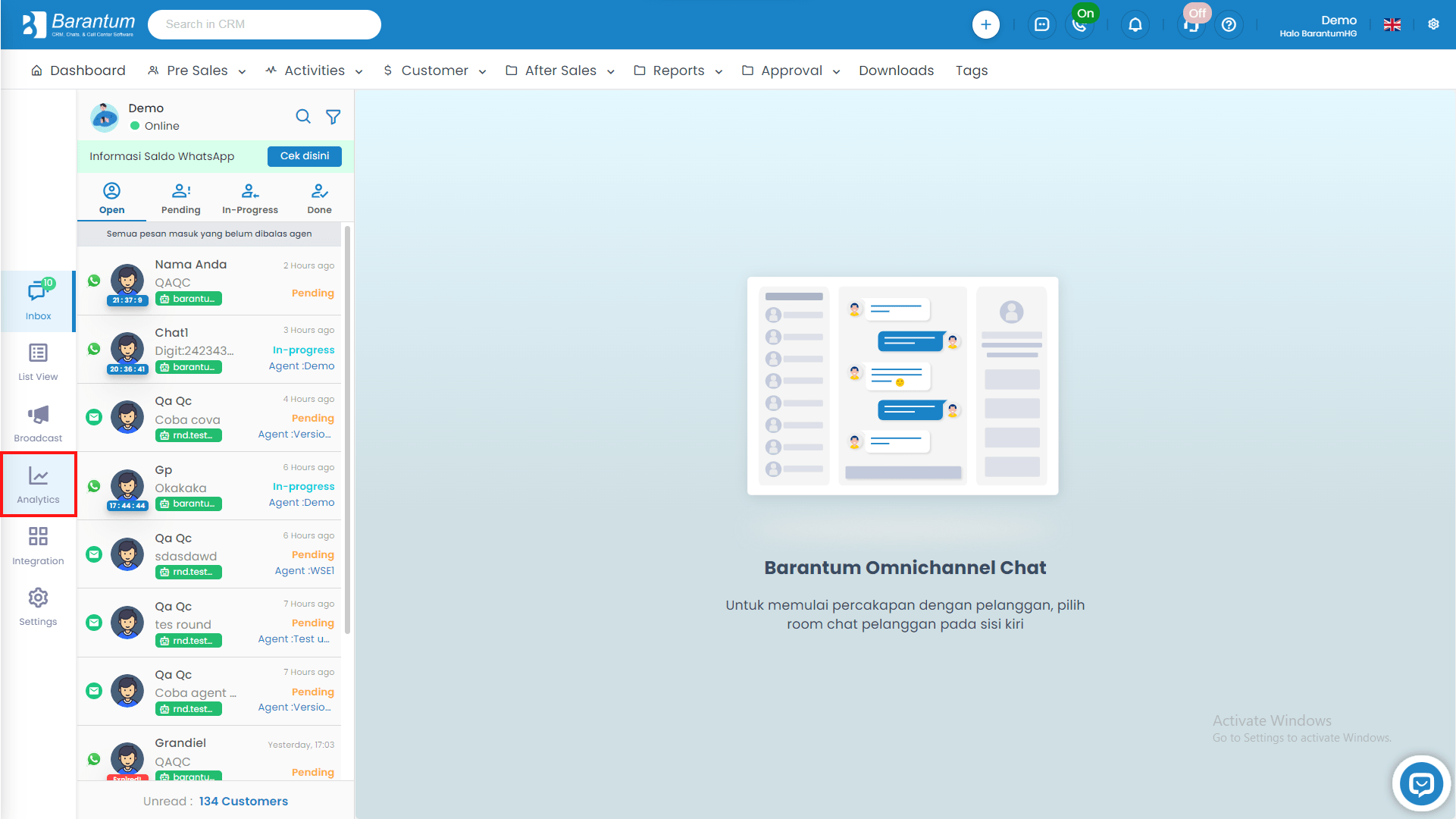Click the Search in CRM field
The image size is (1456, 819).
click(x=265, y=24)
